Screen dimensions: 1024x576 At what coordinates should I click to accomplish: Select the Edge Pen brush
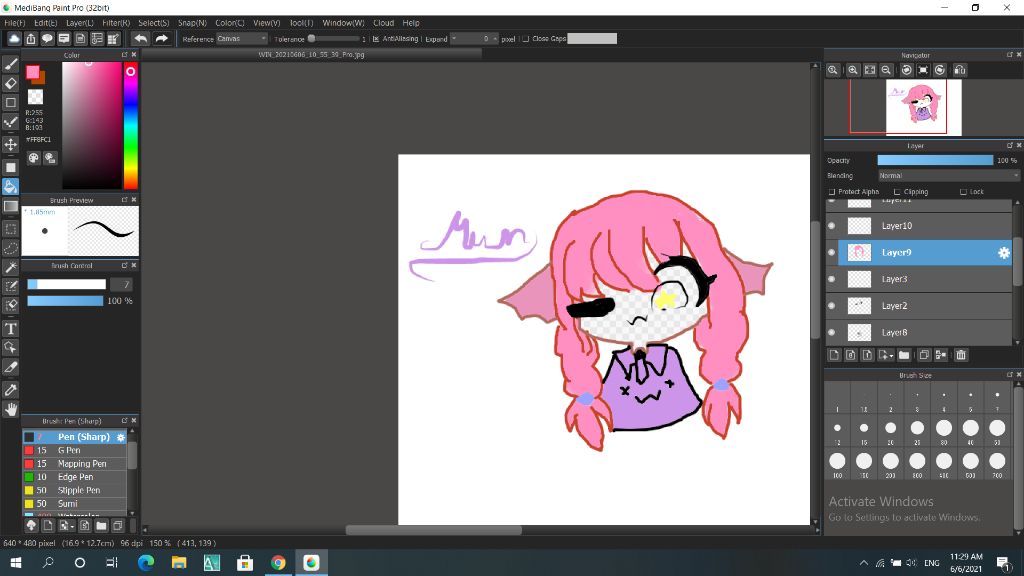(74, 477)
